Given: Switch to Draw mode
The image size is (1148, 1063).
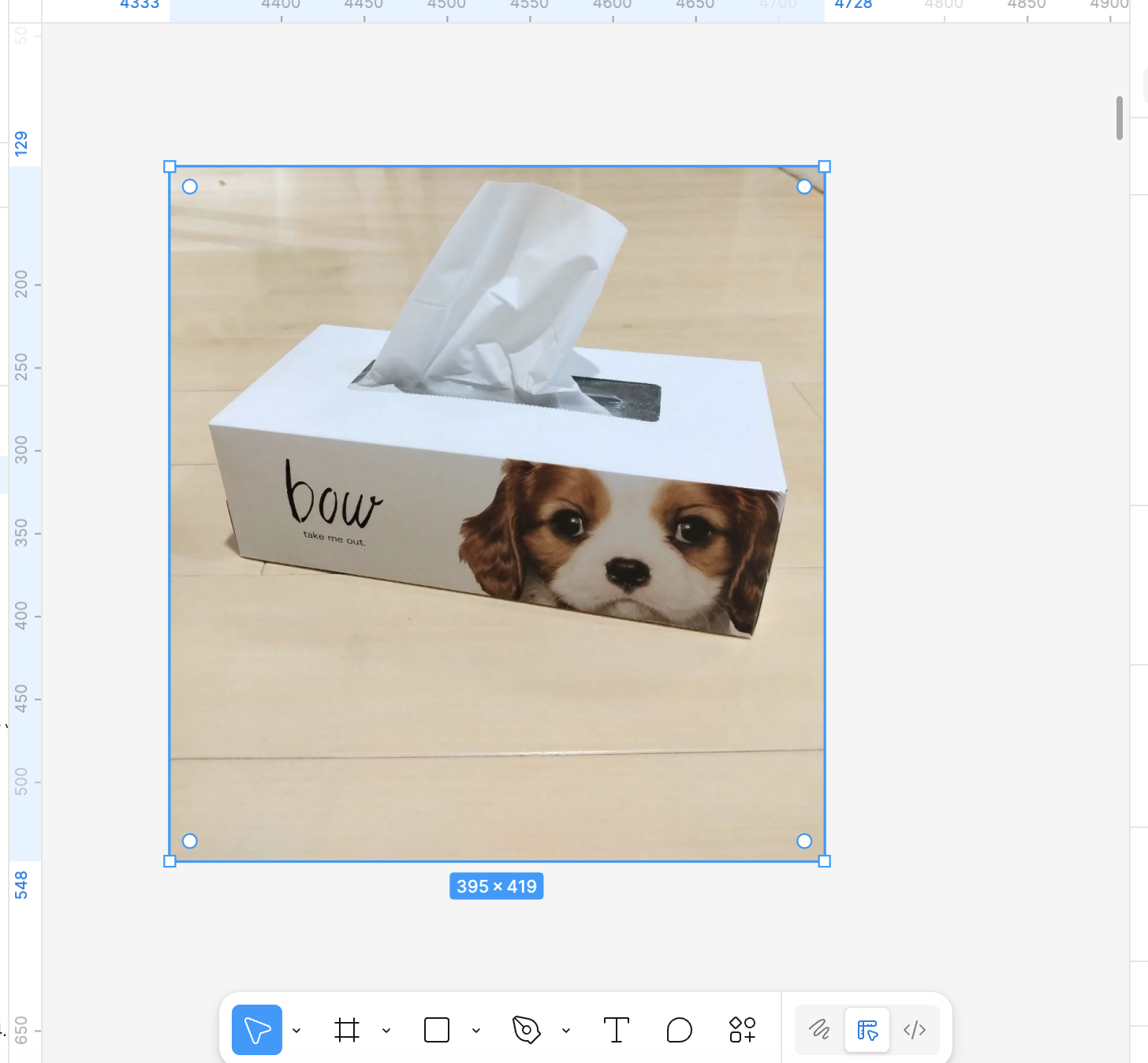Looking at the screenshot, I should click(820, 1030).
